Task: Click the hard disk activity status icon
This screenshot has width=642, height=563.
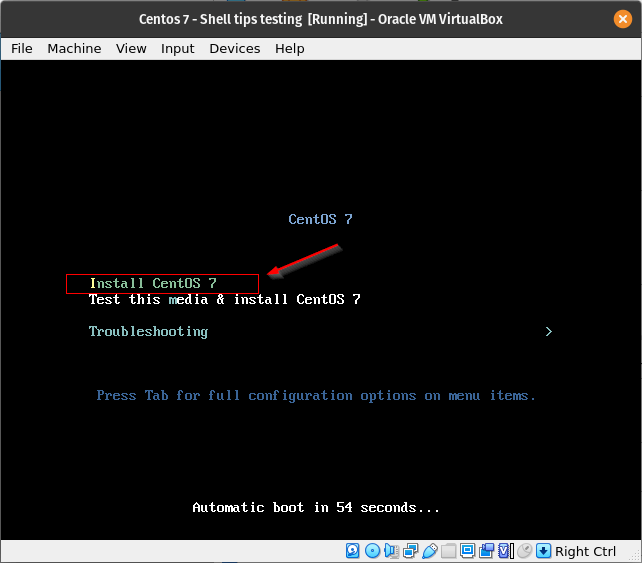Action: (353, 551)
